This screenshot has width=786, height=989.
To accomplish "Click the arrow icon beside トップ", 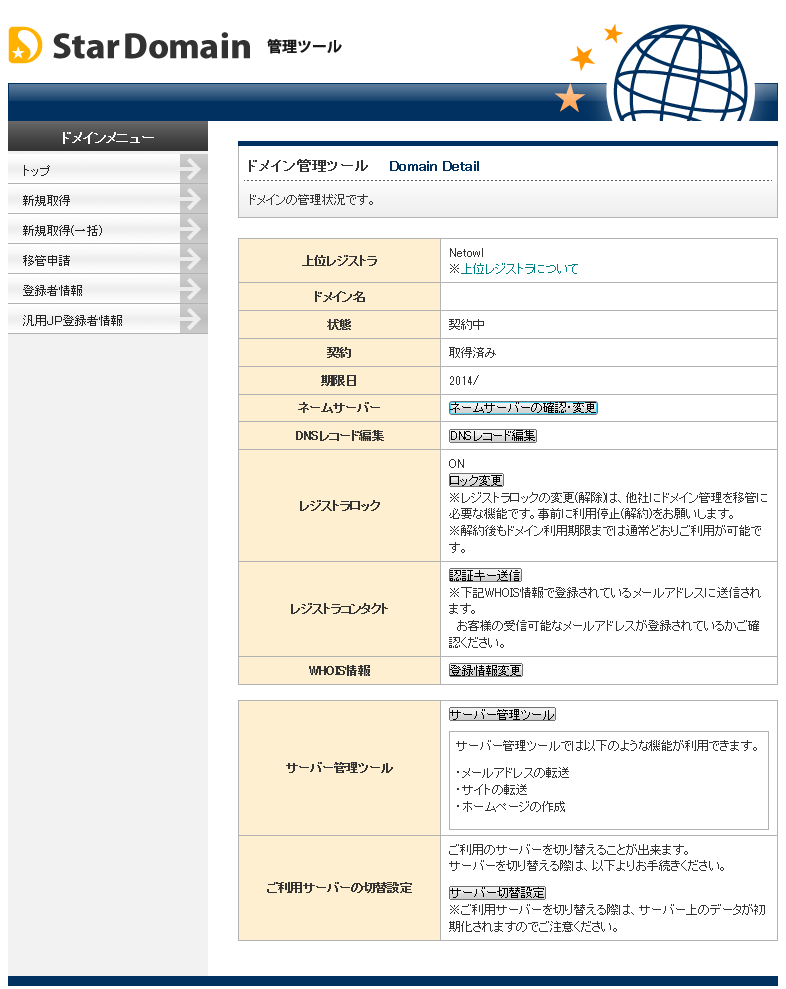I will [192, 170].
